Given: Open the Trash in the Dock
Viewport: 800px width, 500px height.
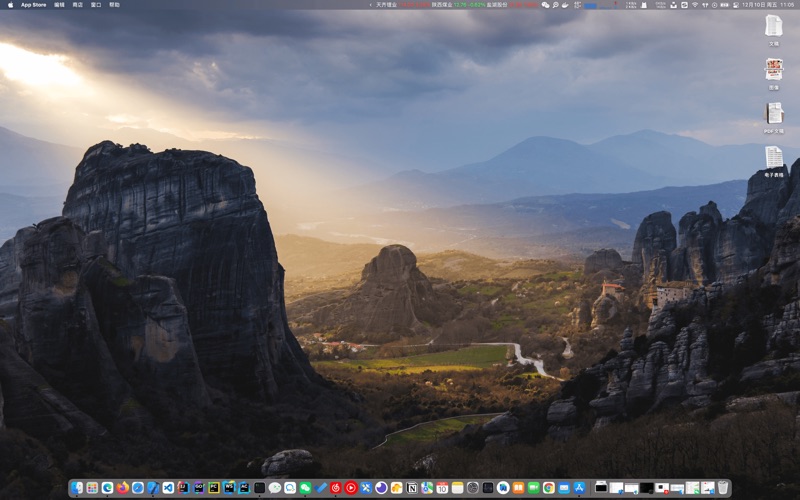Looking at the screenshot, I should click(723, 488).
